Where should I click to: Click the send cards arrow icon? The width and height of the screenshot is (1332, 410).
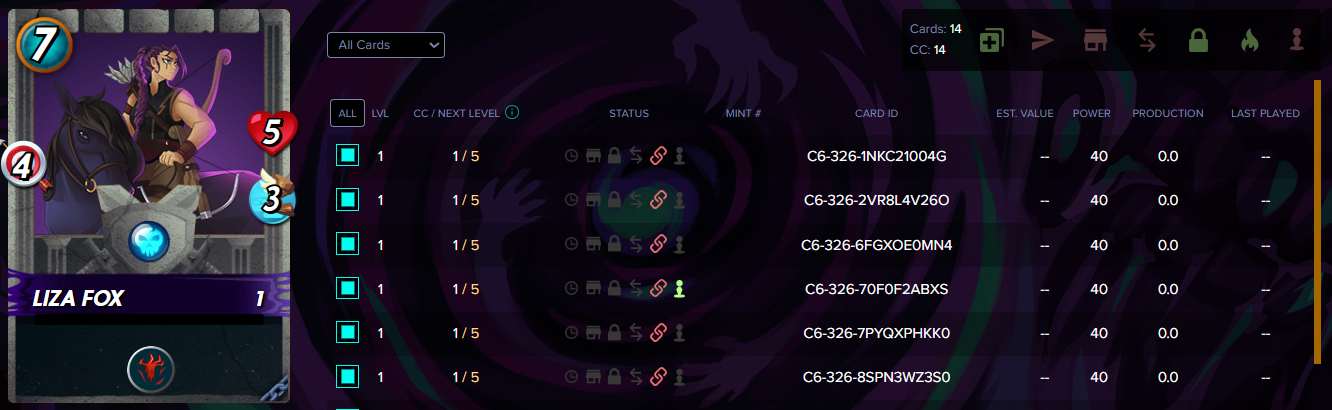[x=1043, y=40]
